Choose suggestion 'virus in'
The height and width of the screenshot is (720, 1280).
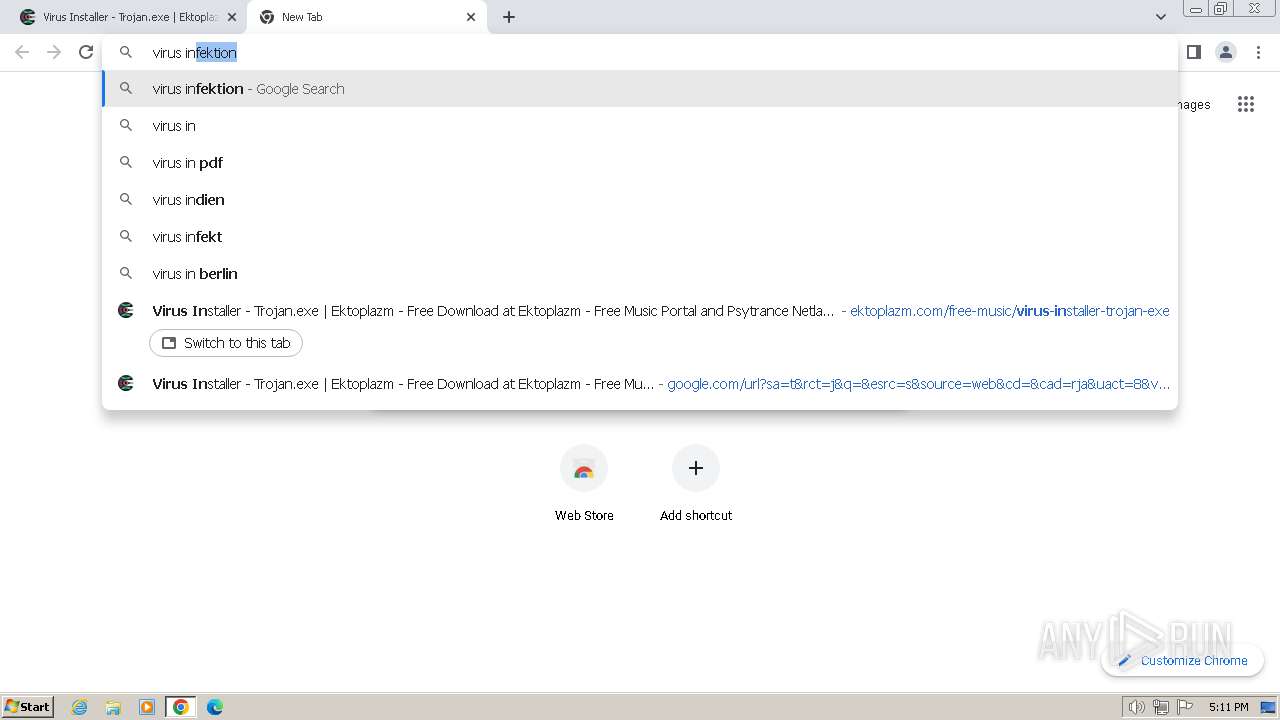tap(640, 126)
